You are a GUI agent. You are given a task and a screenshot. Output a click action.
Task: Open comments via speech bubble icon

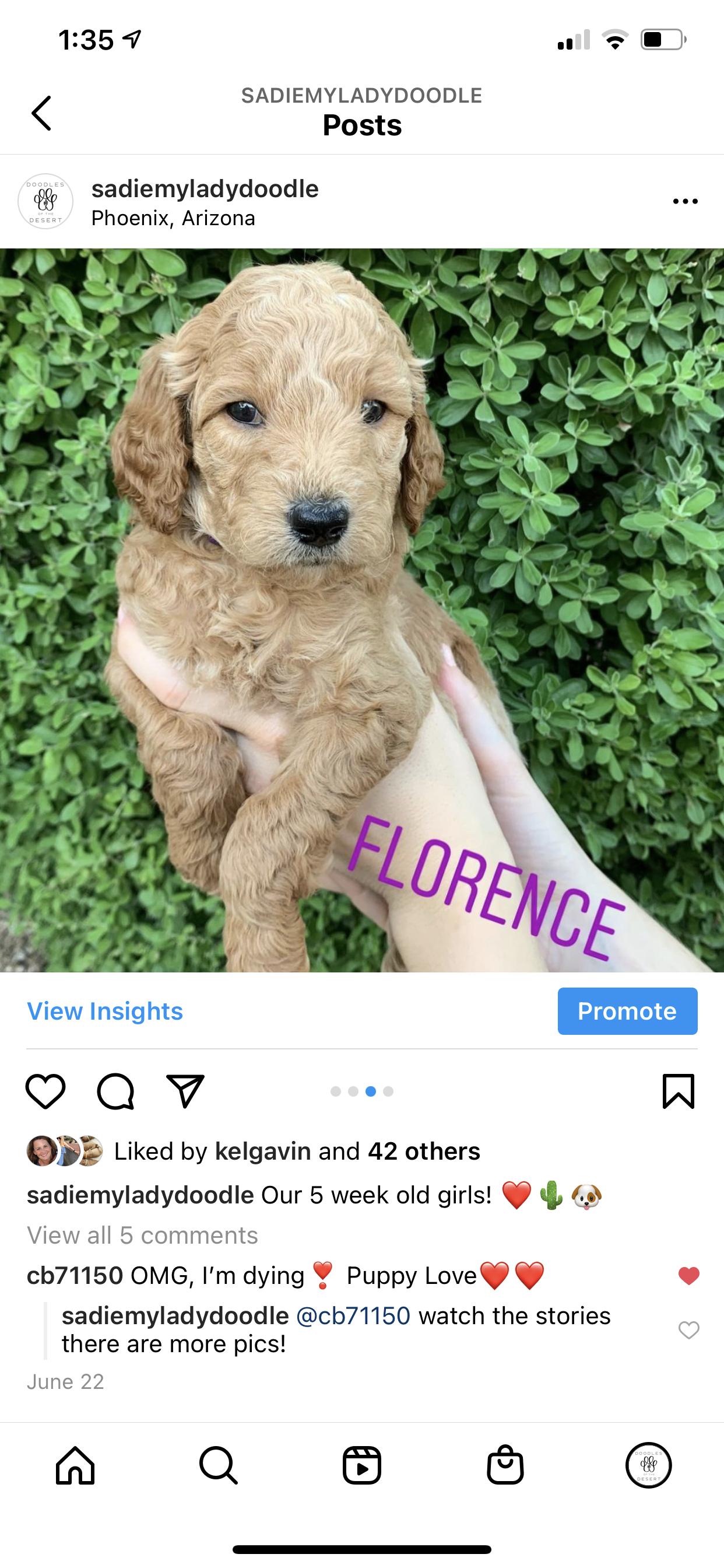[x=115, y=1091]
